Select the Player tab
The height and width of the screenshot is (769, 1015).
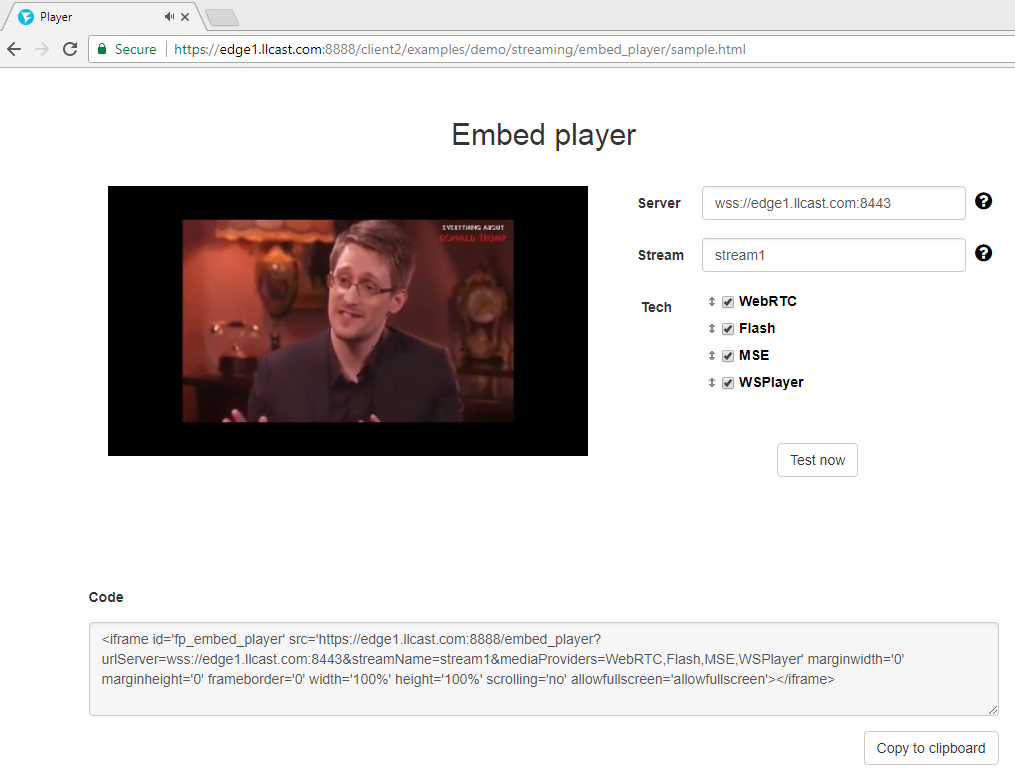coord(104,17)
